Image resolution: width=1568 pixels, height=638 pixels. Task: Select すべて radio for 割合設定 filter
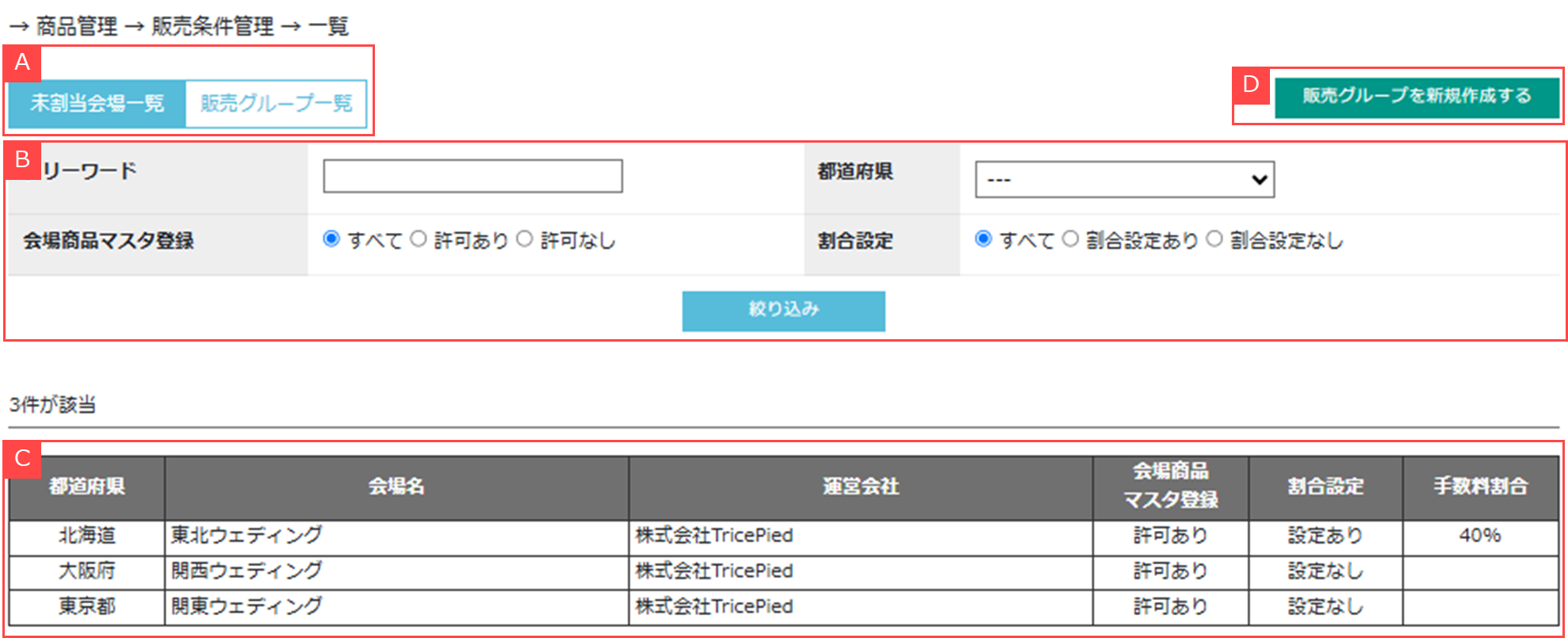tap(984, 239)
